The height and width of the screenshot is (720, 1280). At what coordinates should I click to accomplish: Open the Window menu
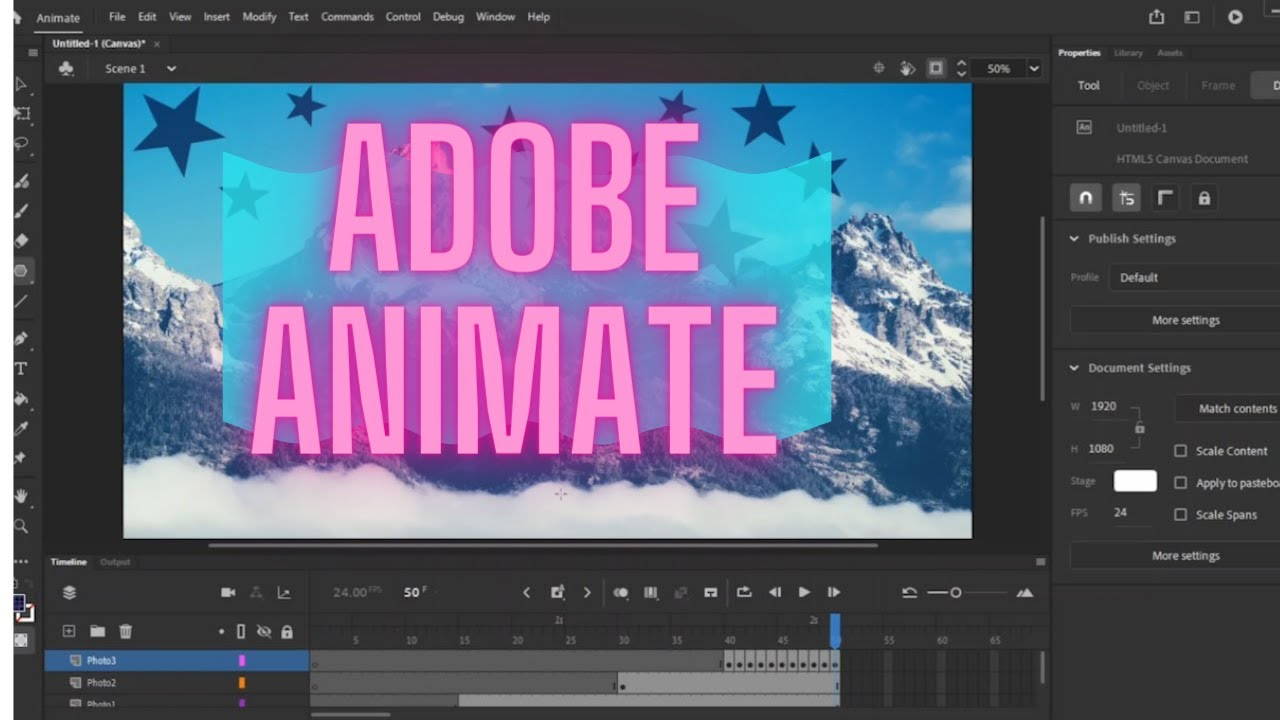pos(495,17)
